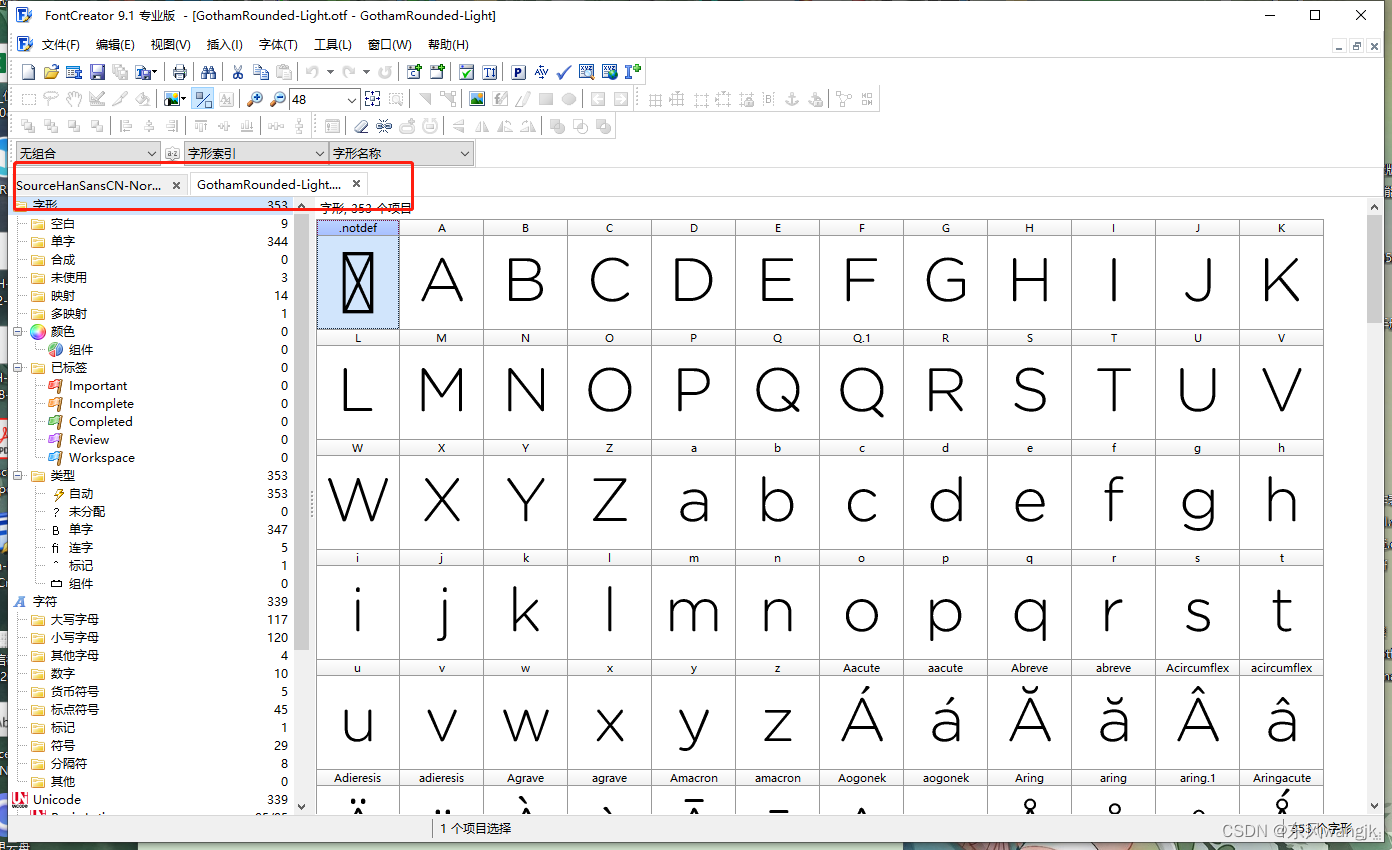Open Find with the binoculars icon

[x=209, y=72]
